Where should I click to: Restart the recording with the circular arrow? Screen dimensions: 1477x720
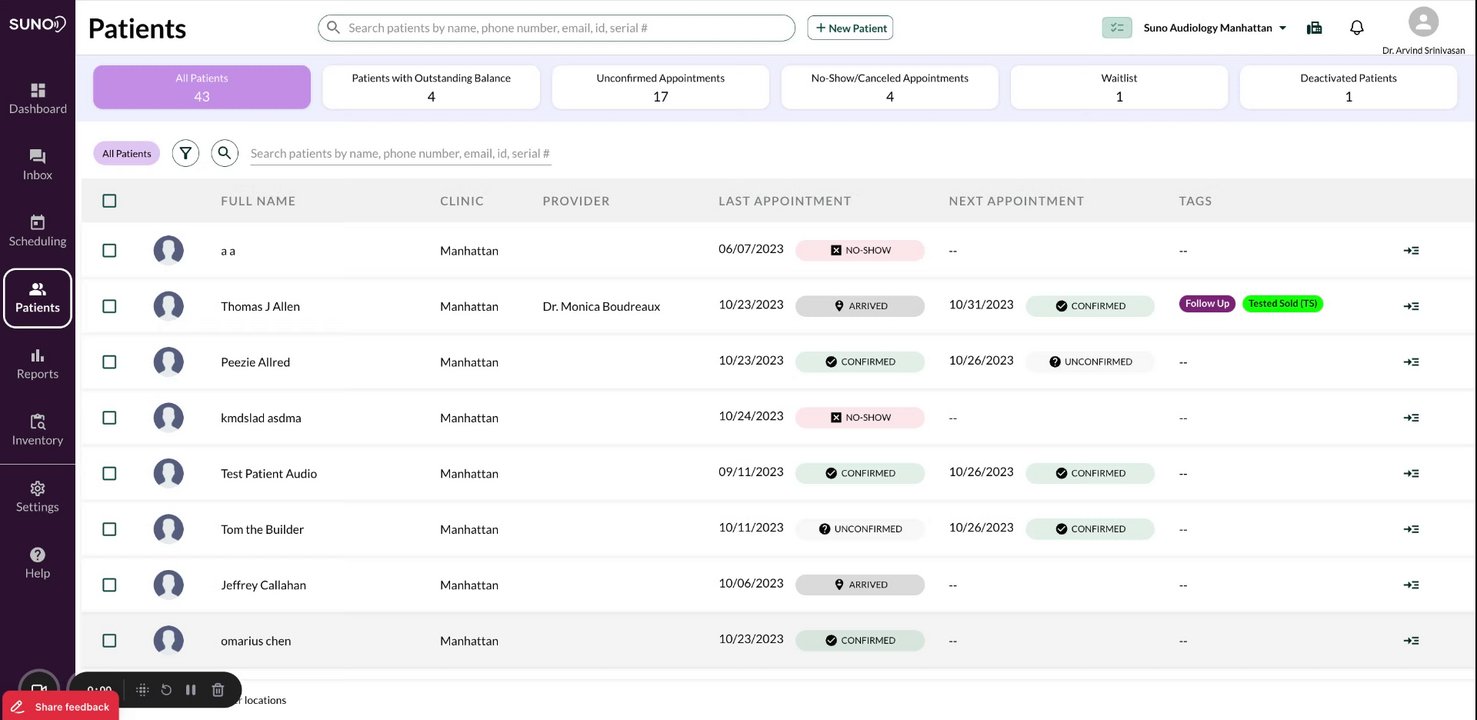166,690
